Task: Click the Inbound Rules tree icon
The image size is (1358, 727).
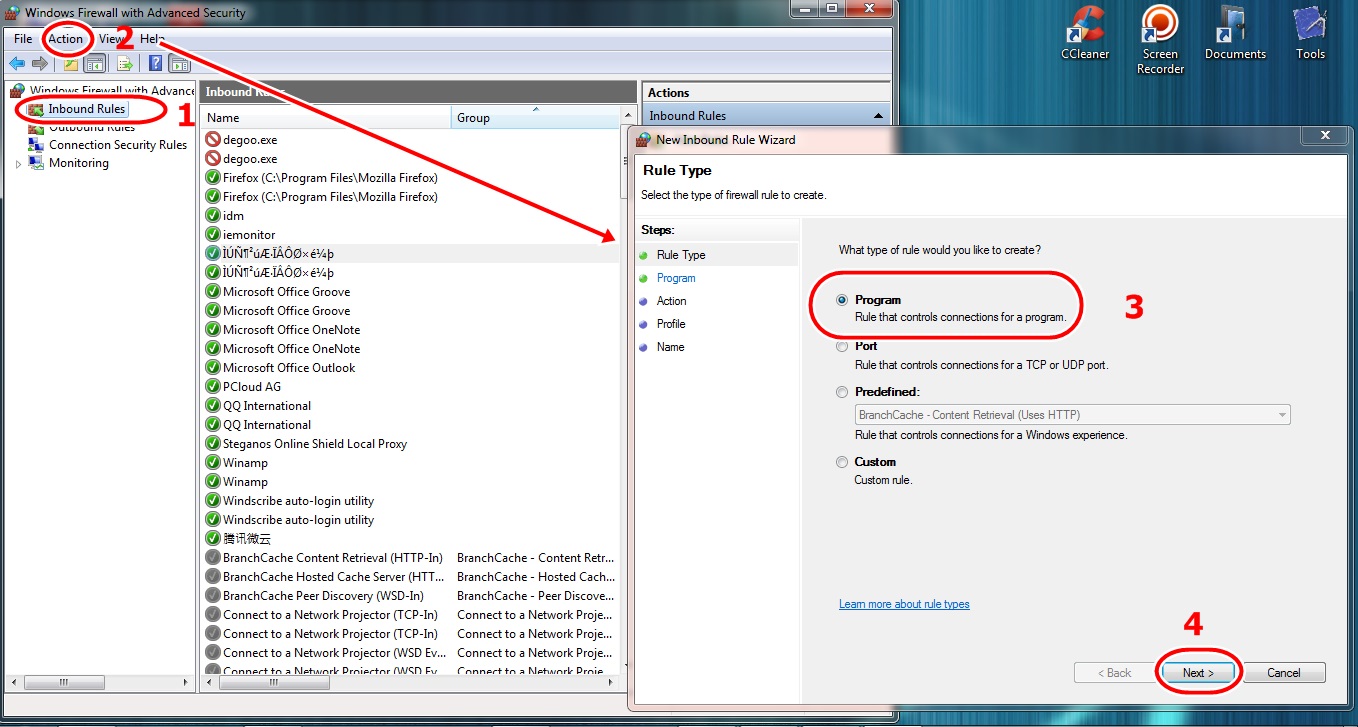Action: tap(36, 109)
